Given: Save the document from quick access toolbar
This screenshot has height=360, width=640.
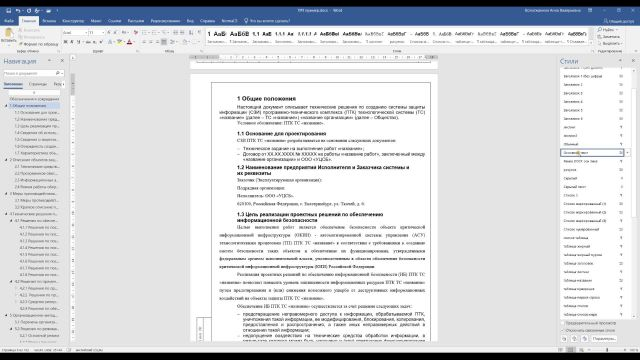Looking at the screenshot, I should pos(9,11).
